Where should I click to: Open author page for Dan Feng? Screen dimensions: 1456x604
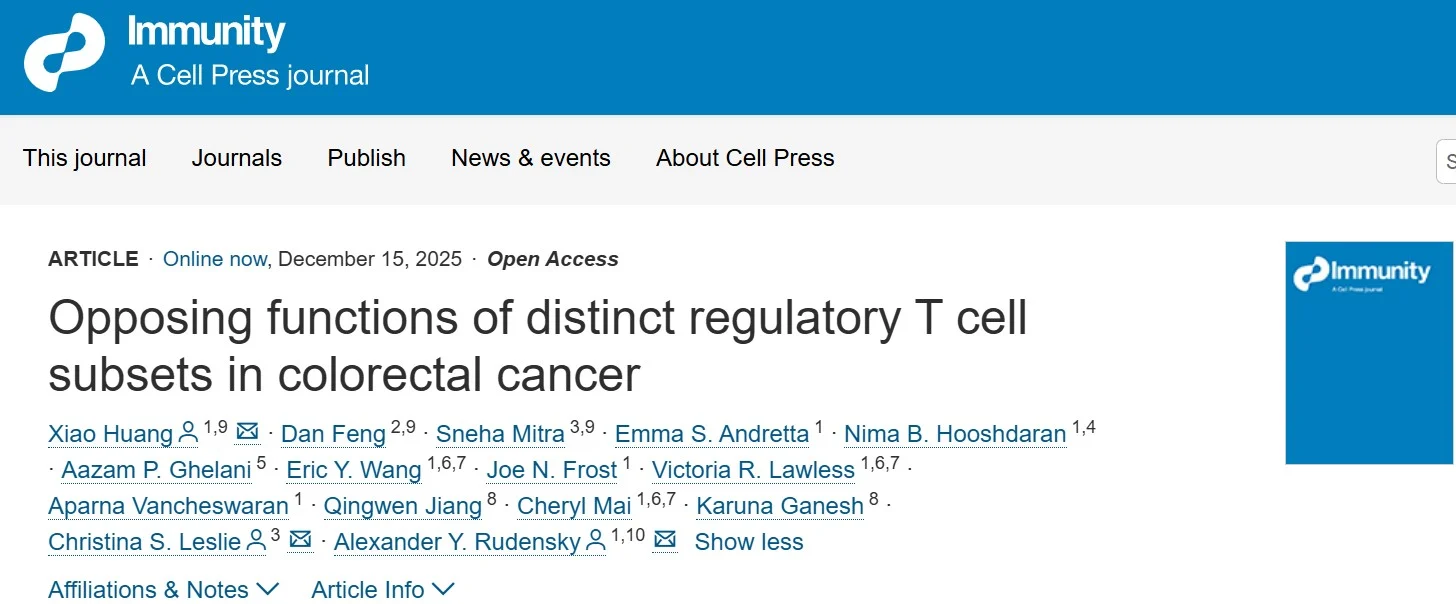click(333, 433)
